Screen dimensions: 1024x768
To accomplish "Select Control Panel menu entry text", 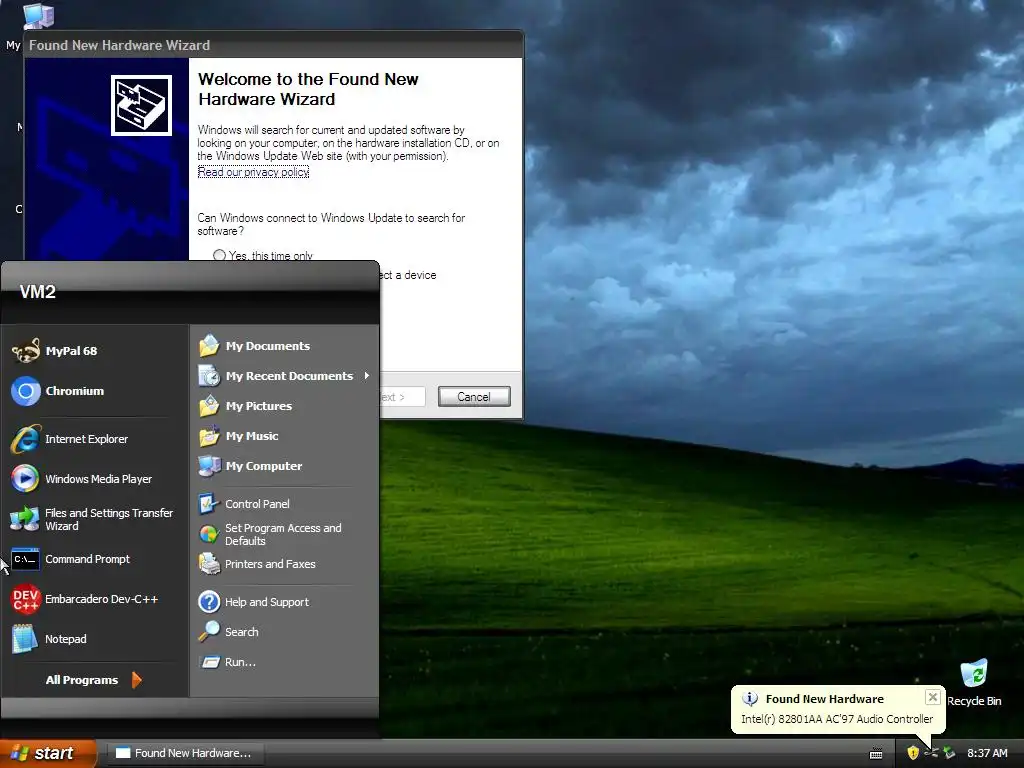I will (x=257, y=504).
